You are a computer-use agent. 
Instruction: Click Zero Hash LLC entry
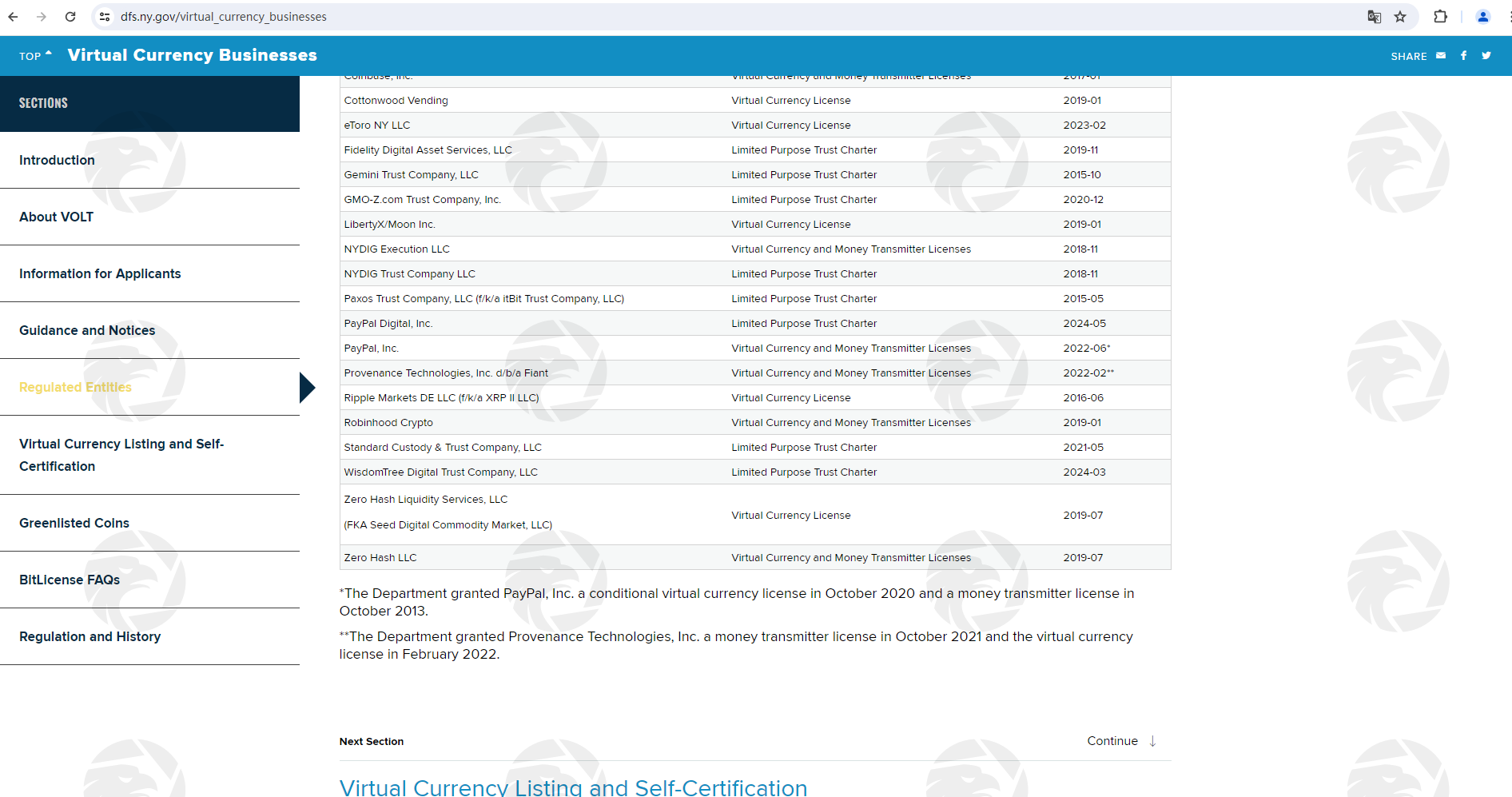pyautogui.click(x=380, y=558)
